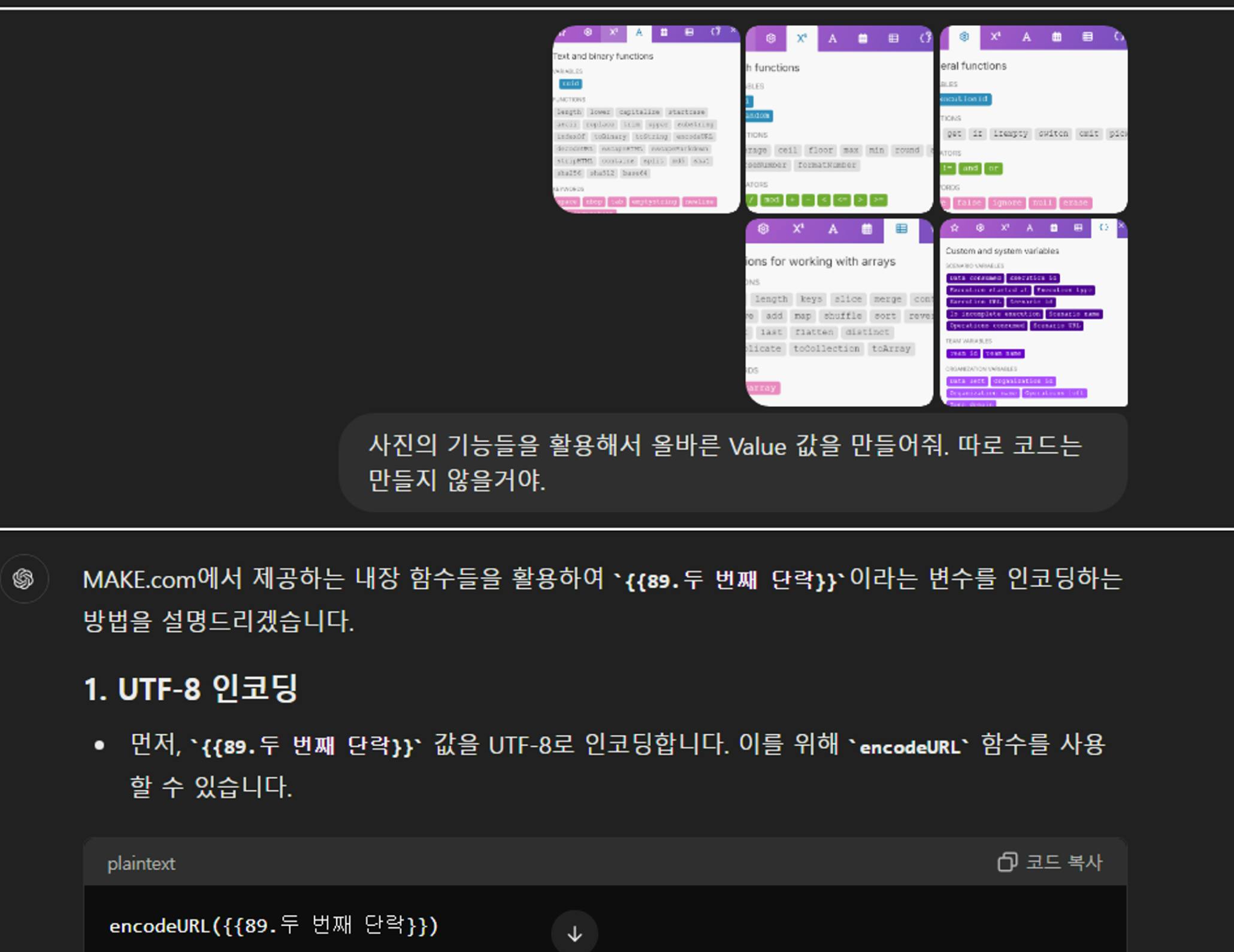1234x952 pixels.
Task: Click highlighted text A tab in first thumbnail
Action: pos(639,33)
